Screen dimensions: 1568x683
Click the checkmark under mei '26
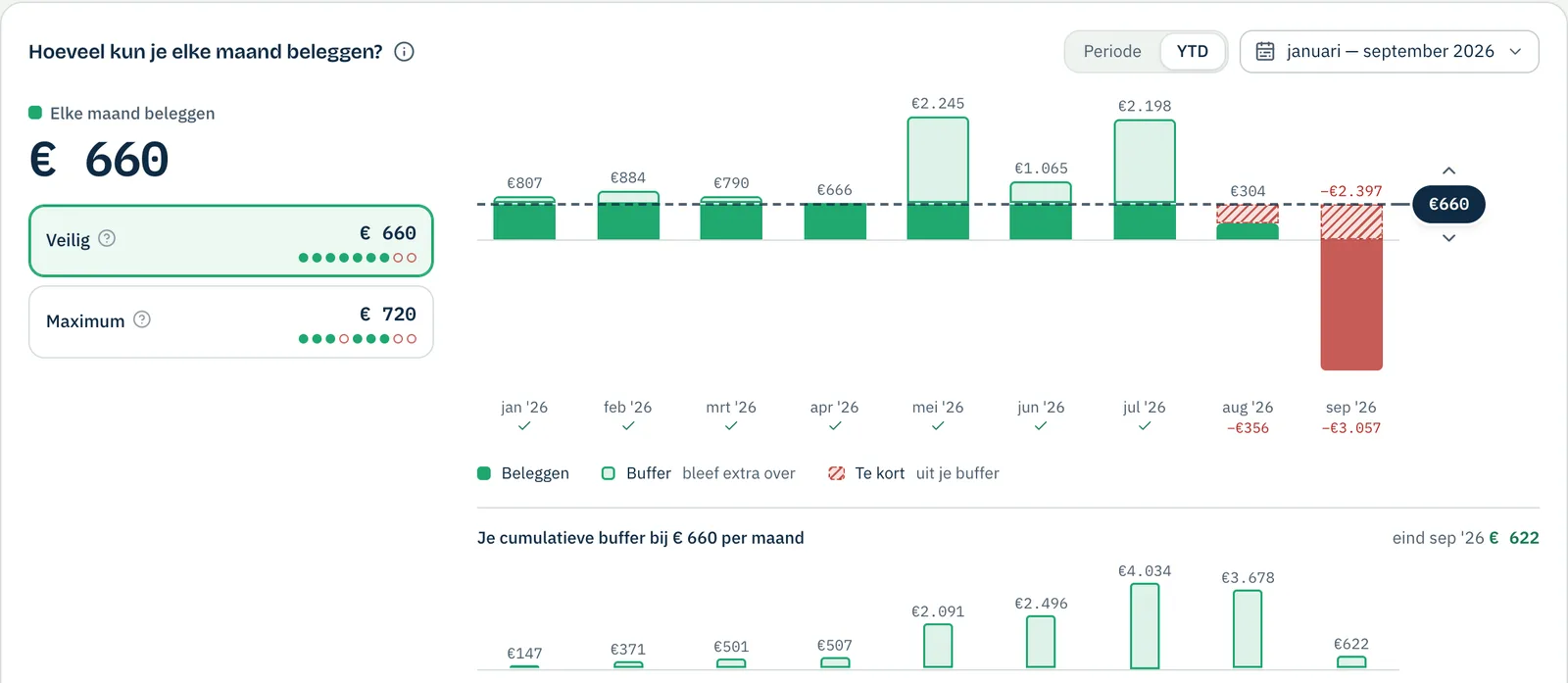[938, 426]
